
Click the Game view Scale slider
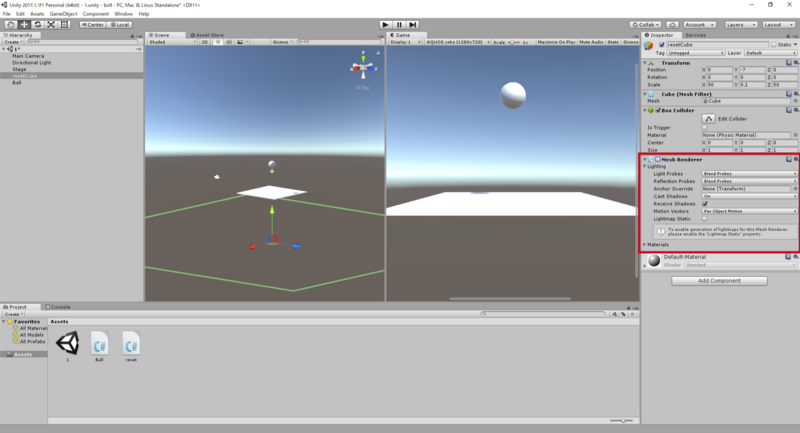click(x=513, y=42)
